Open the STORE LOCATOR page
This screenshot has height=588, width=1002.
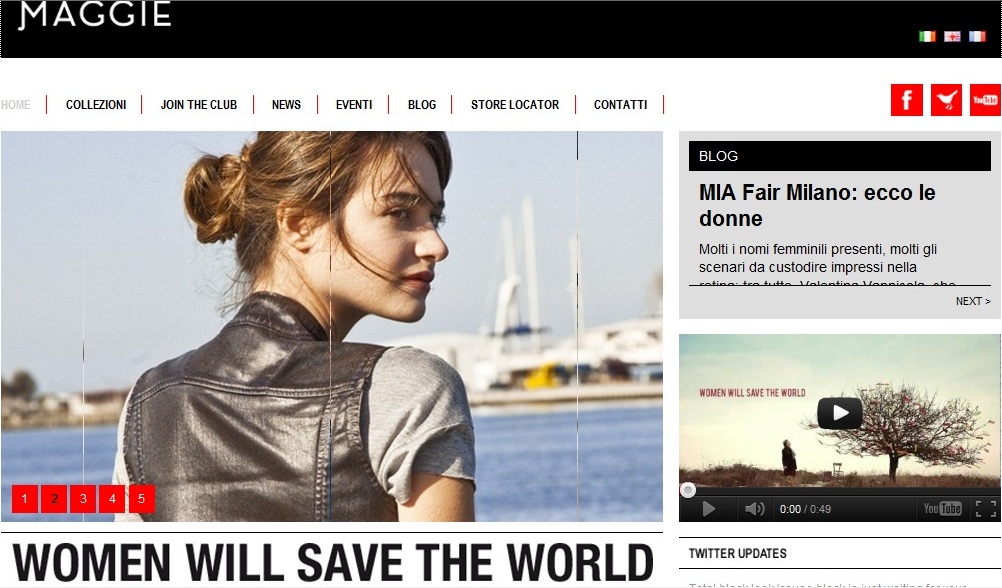coord(515,105)
